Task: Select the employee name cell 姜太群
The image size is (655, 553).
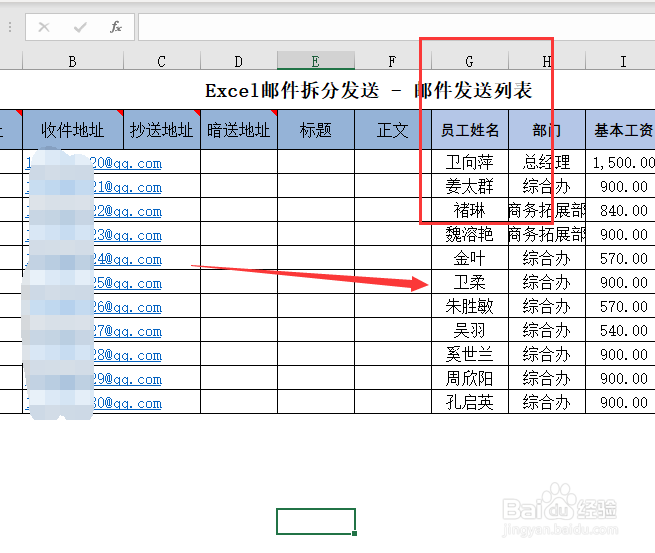Action: pyautogui.click(x=470, y=186)
